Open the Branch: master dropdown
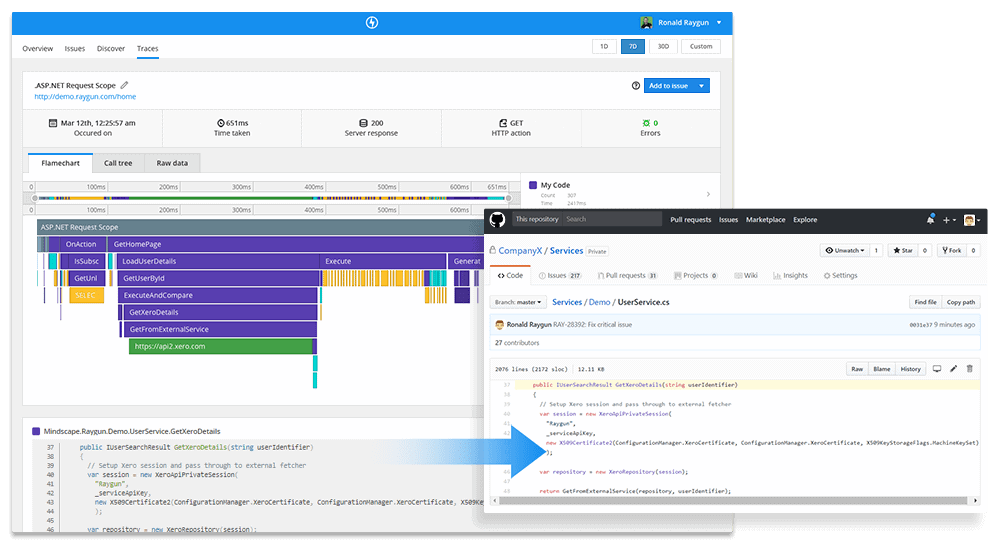996x552 pixels. coord(518,302)
